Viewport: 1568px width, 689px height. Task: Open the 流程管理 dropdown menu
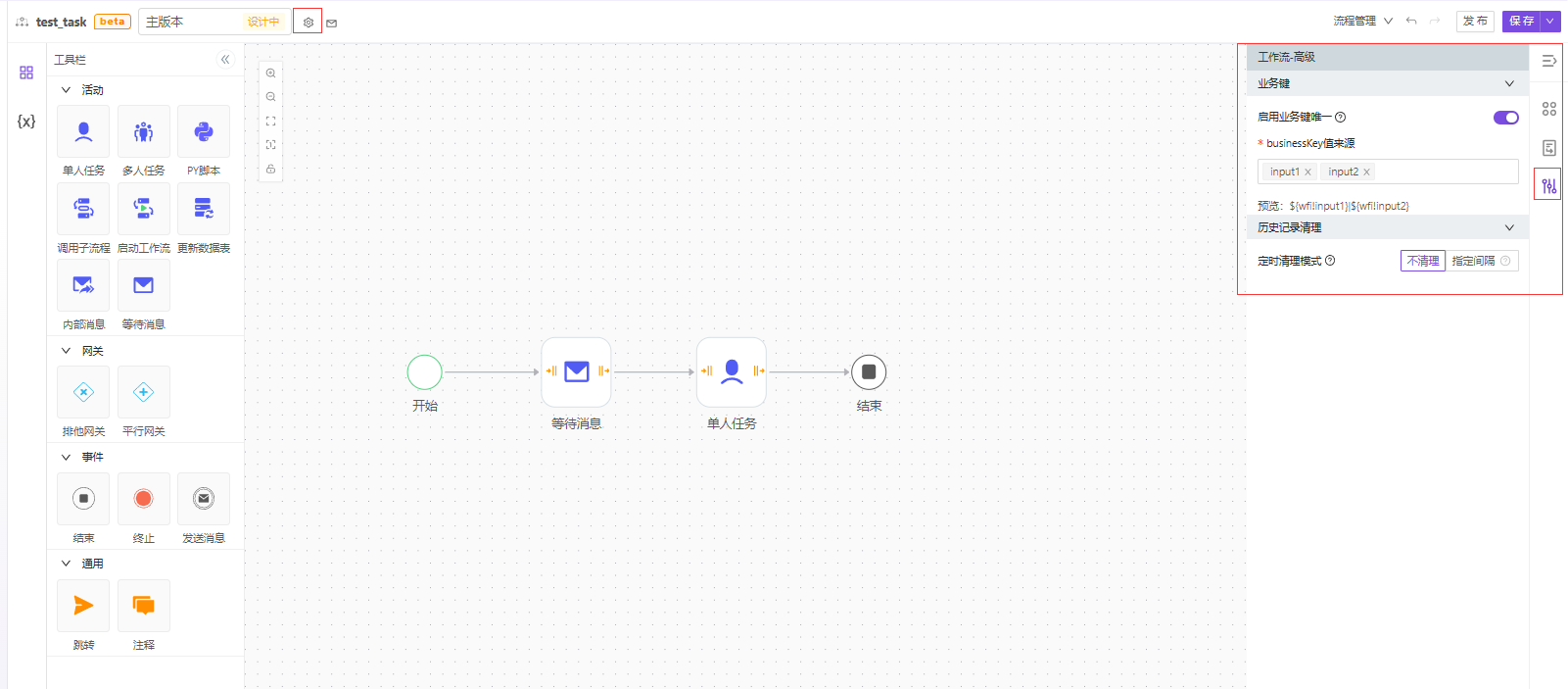[1362, 21]
